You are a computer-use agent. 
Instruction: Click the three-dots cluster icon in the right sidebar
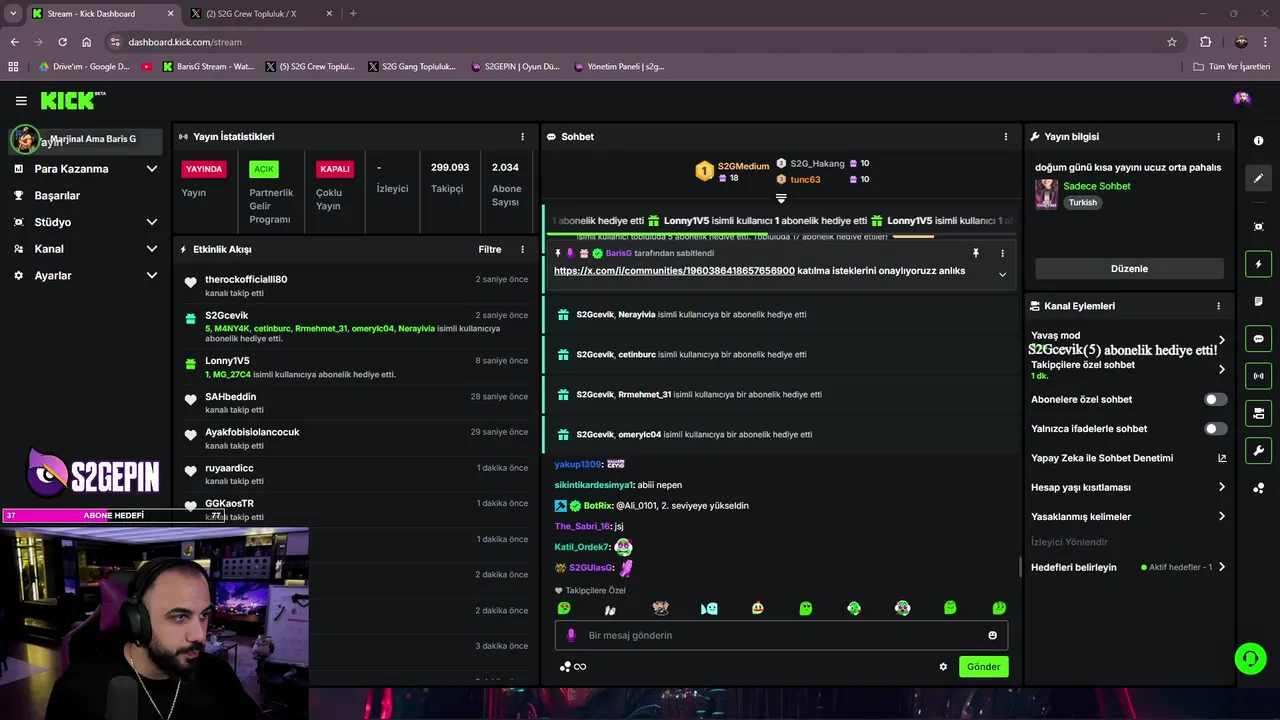point(1258,488)
